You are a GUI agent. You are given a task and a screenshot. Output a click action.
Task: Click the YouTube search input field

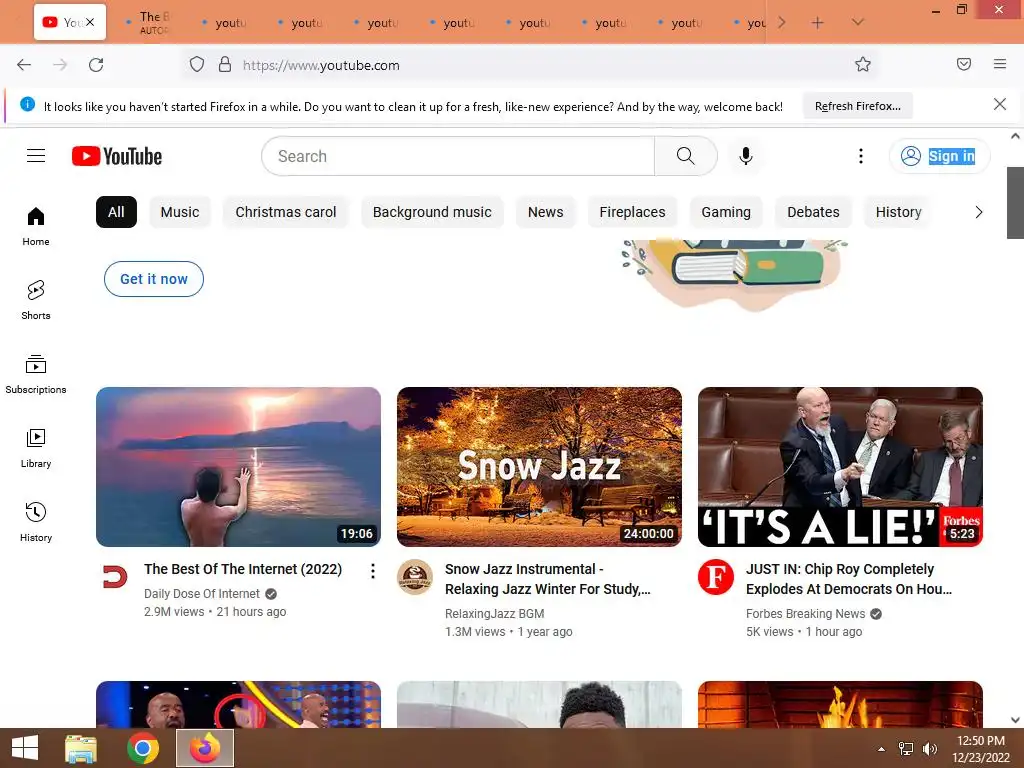point(458,156)
